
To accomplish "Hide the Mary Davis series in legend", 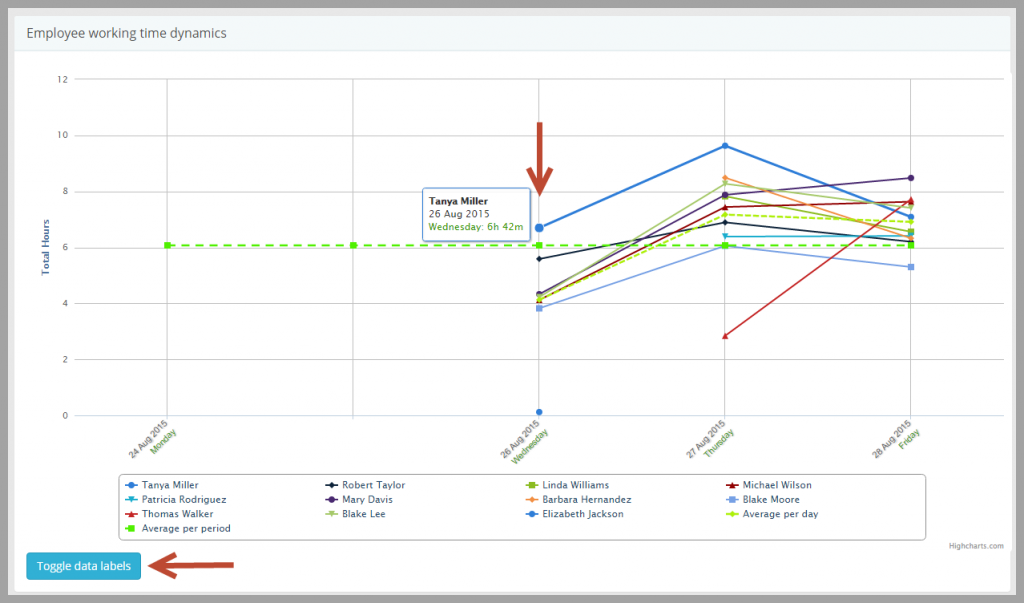I will [359, 499].
